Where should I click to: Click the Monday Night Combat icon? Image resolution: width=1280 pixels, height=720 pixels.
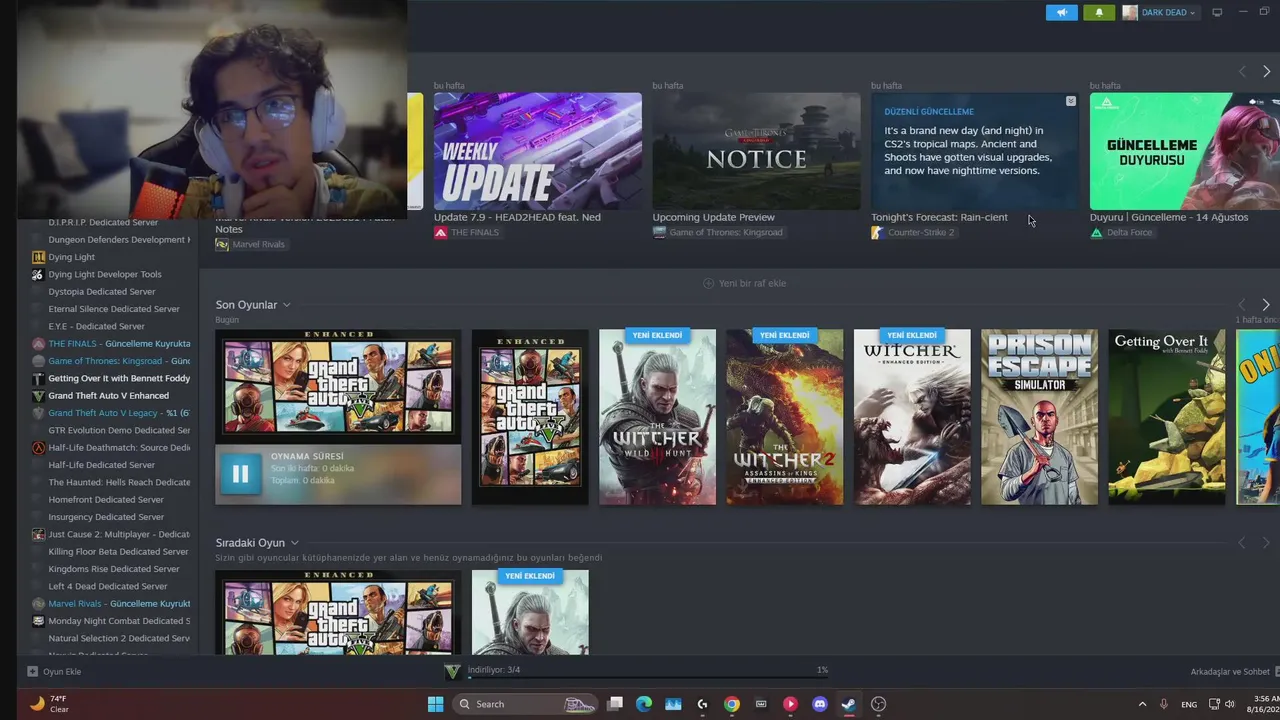(x=38, y=621)
